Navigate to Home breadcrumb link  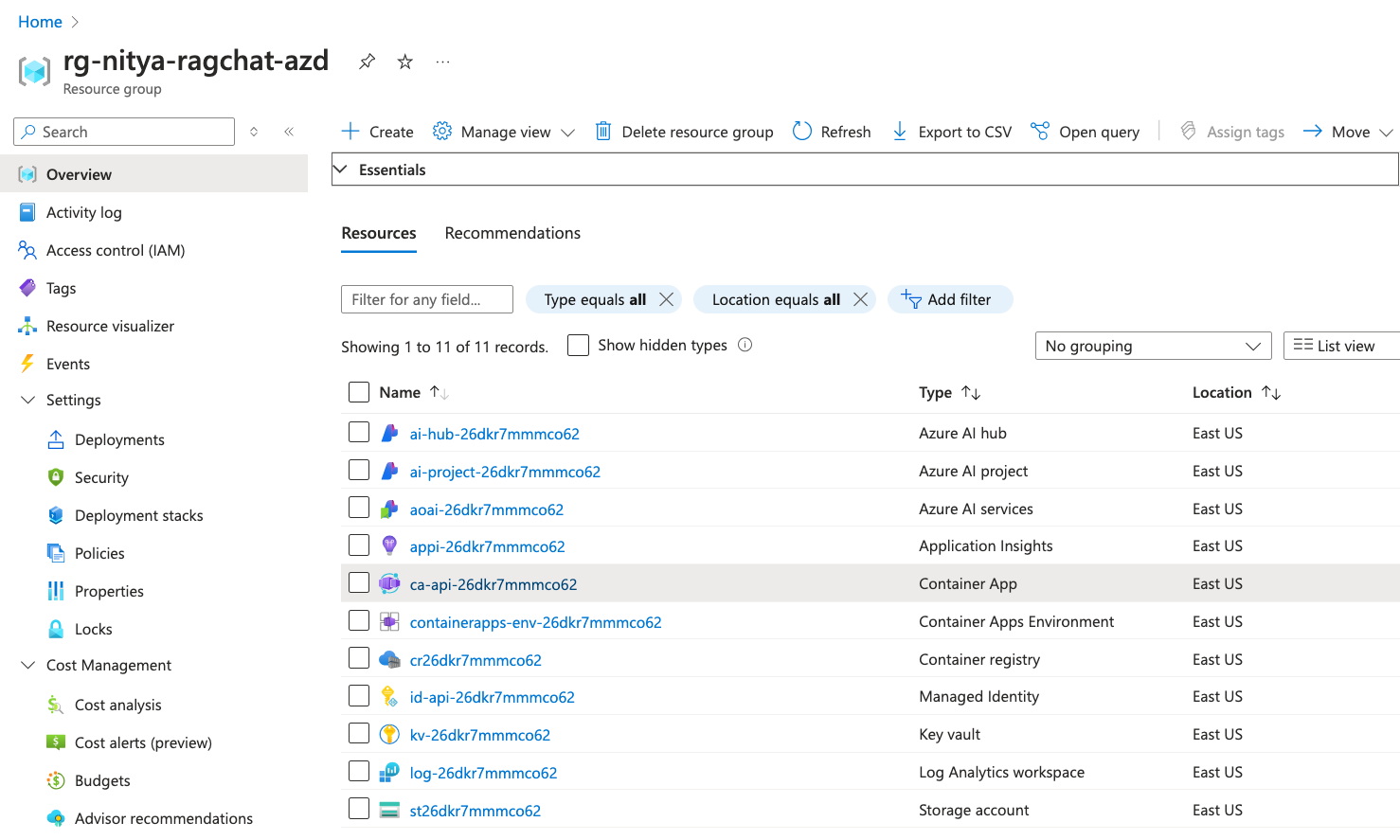tap(40, 22)
